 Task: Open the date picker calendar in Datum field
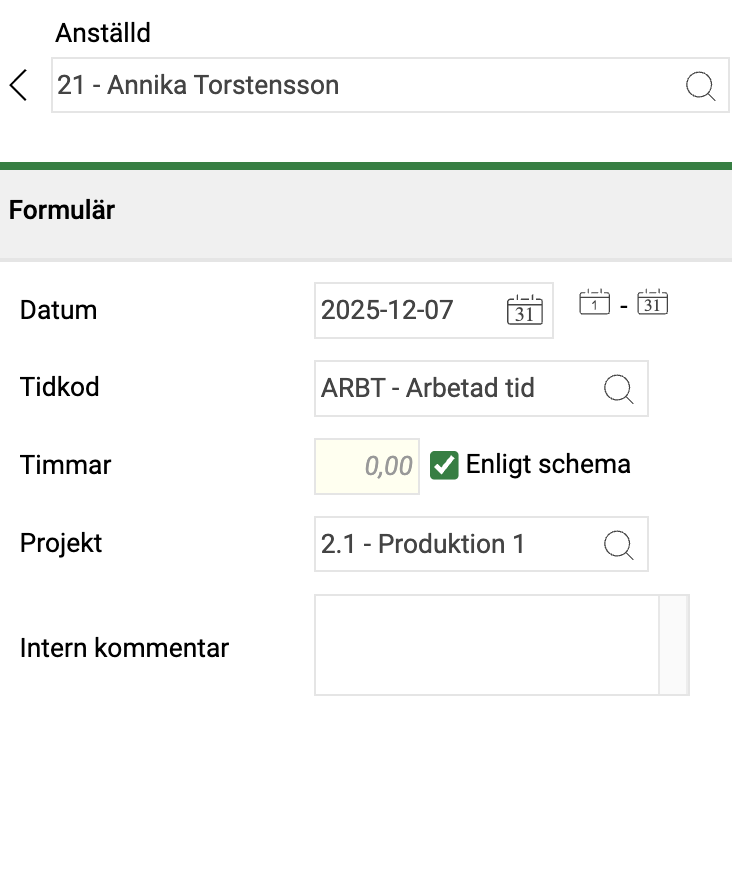pos(525,310)
